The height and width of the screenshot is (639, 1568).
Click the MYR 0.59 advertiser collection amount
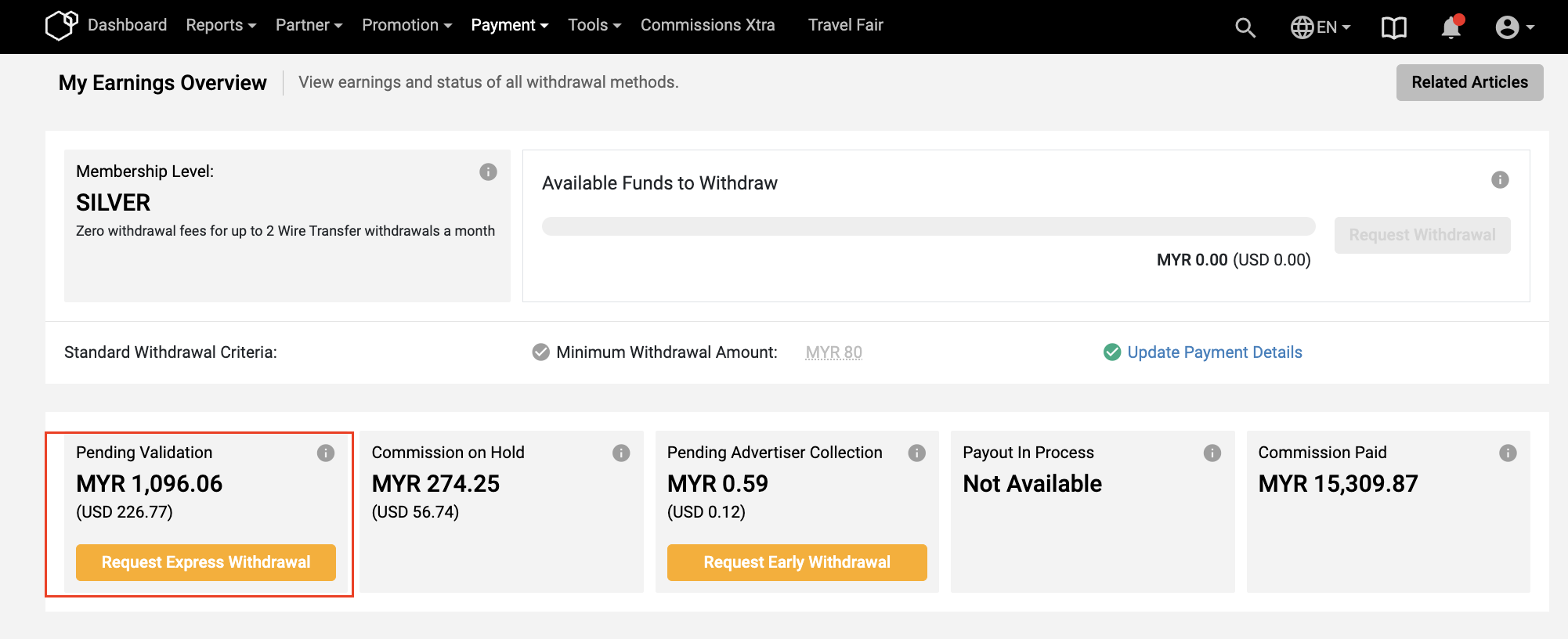(717, 484)
